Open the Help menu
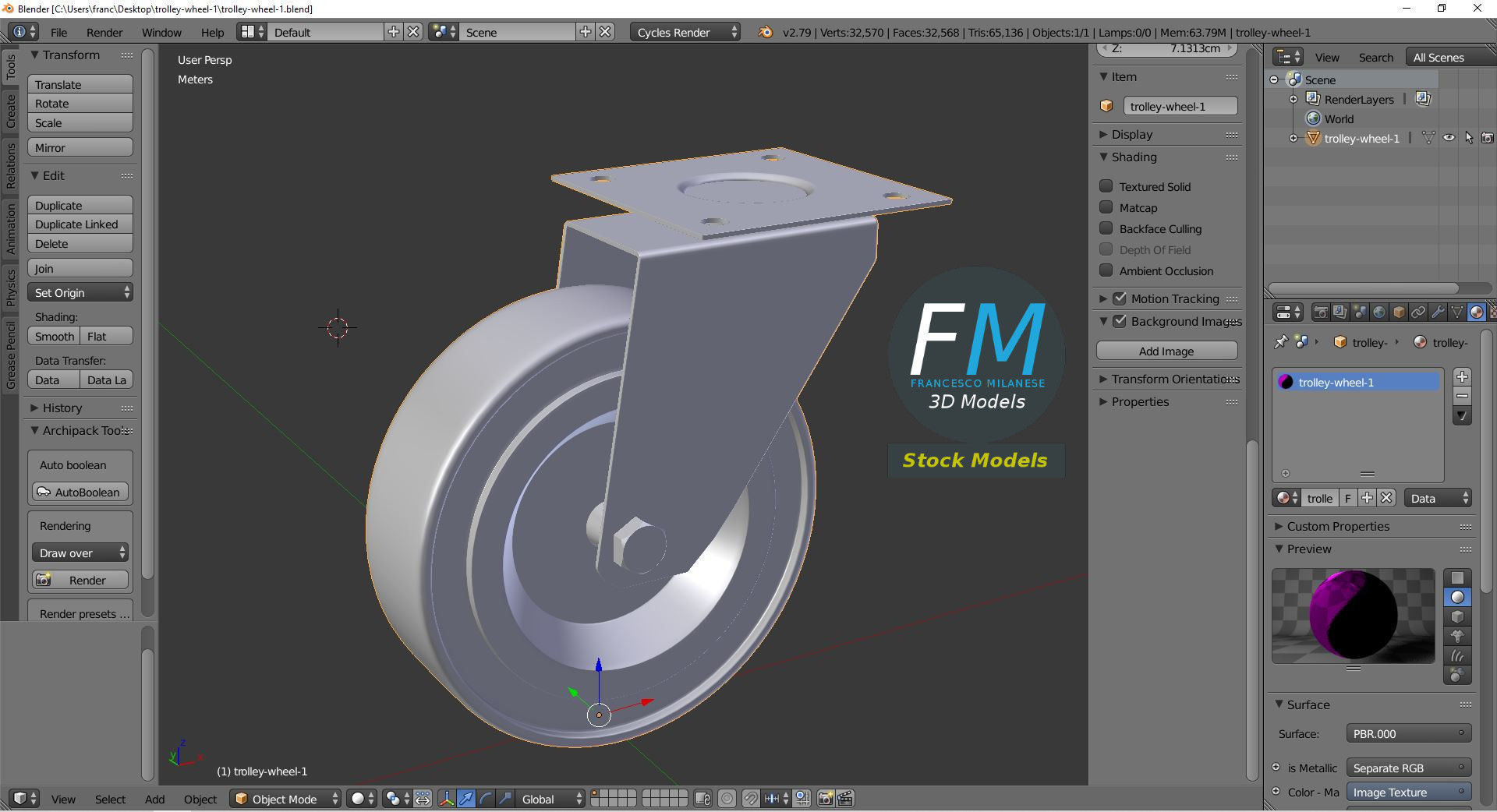Screen dimensions: 1497x812 [x=212, y=32]
